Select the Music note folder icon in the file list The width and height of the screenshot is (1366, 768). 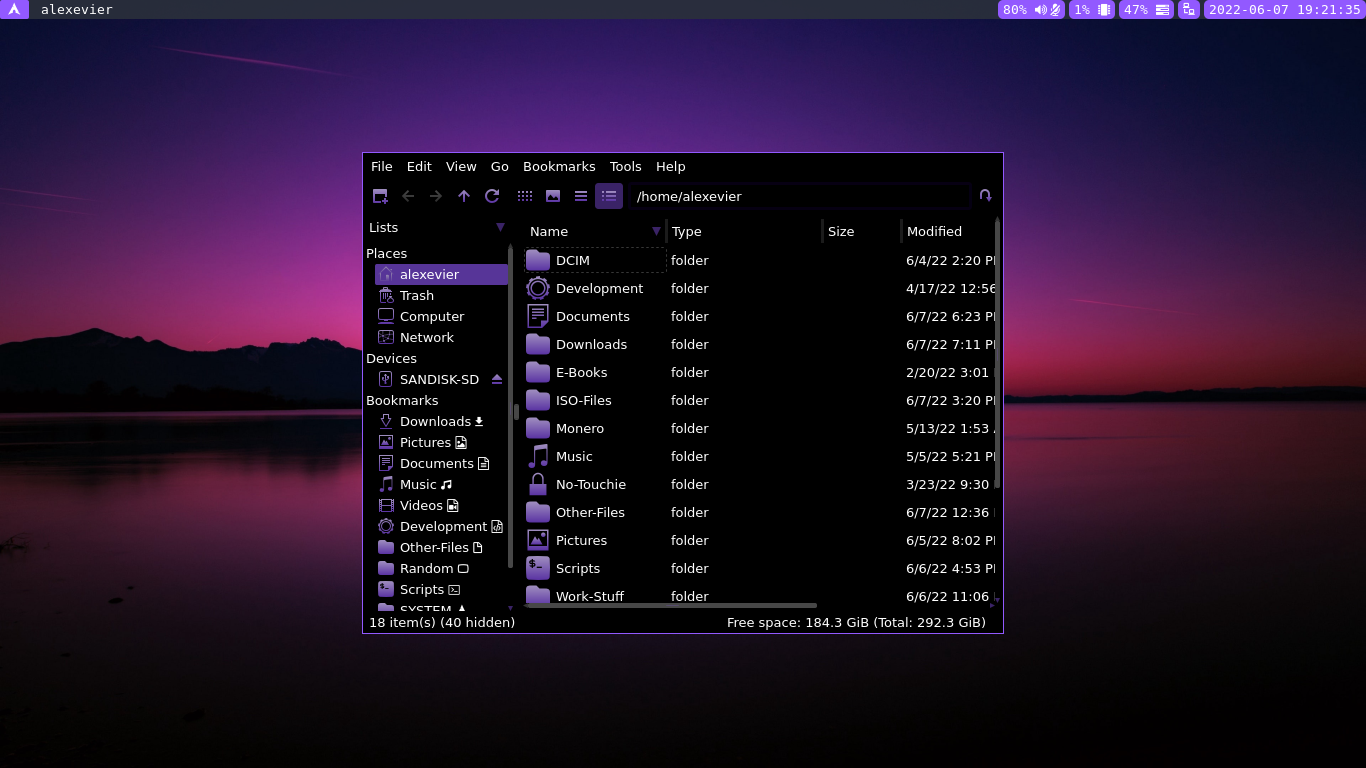538,456
